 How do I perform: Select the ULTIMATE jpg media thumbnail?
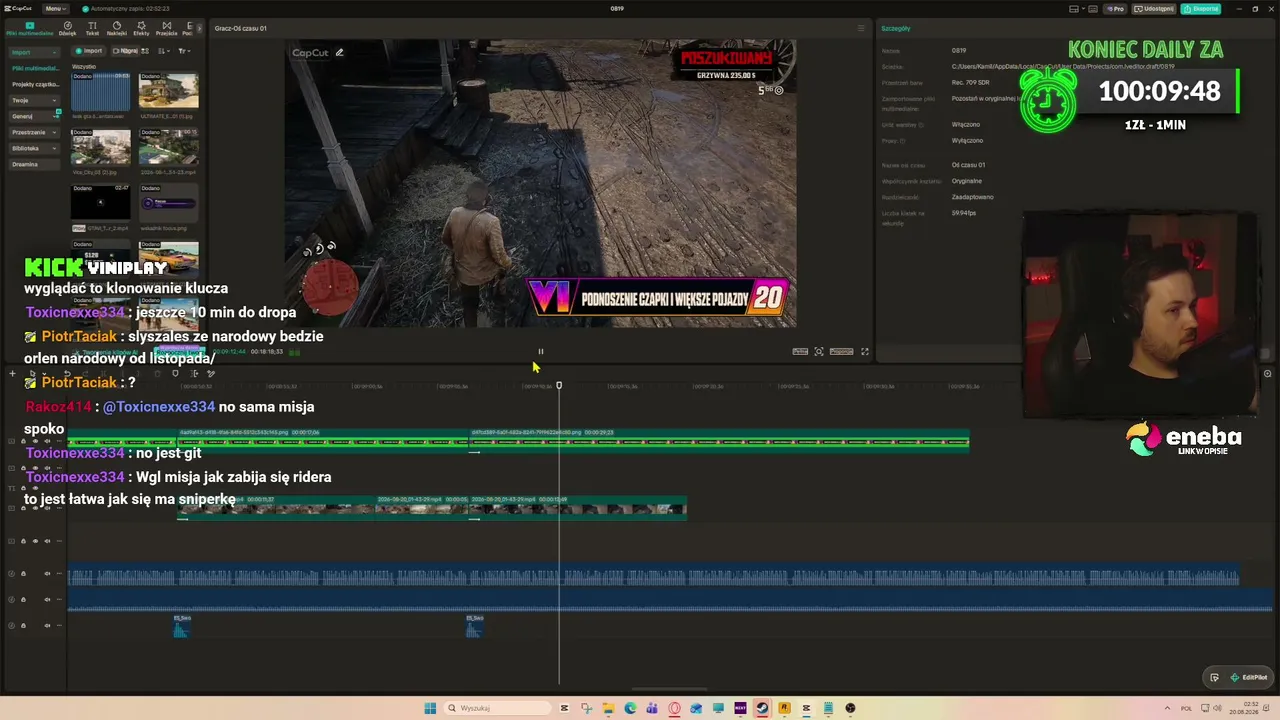[168, 91]
